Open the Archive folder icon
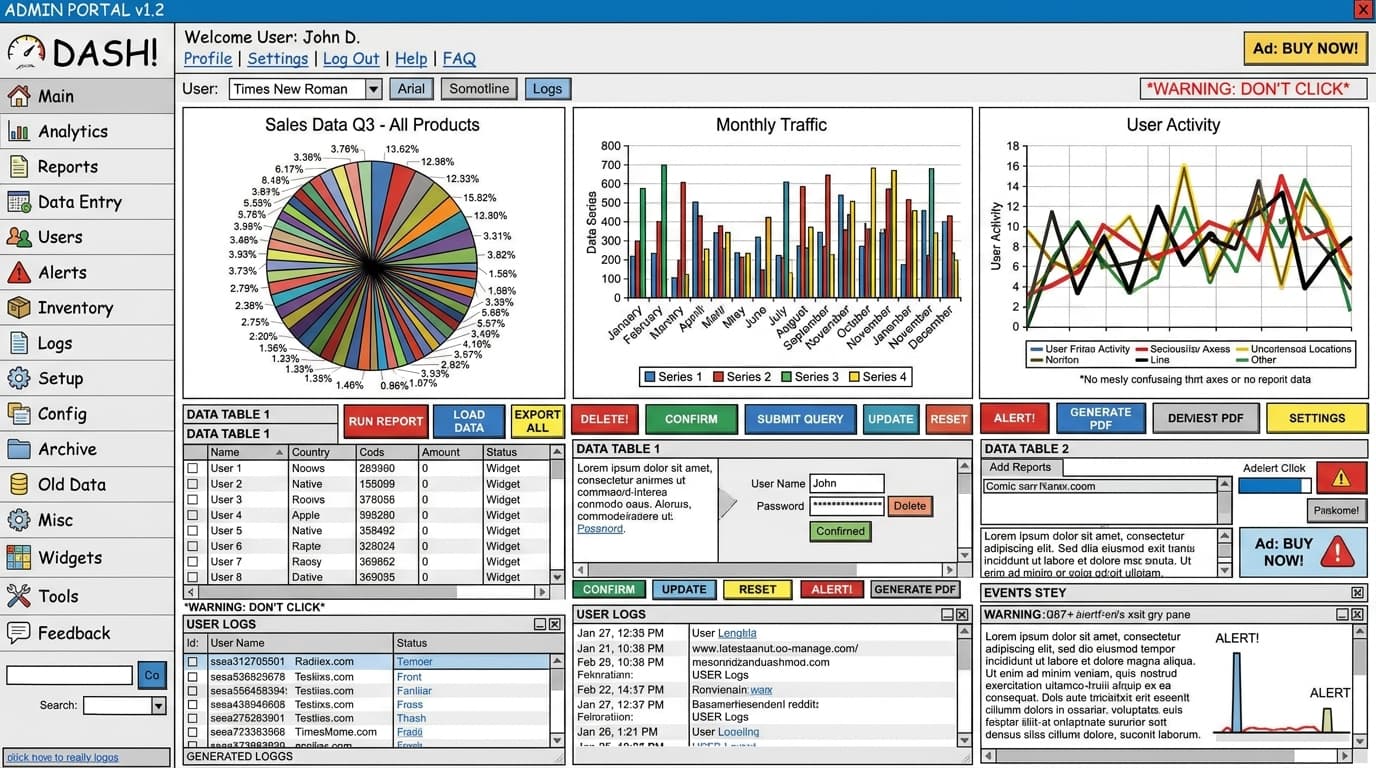The height and width of the screenshot is (768, 1376). coord(18,449)
